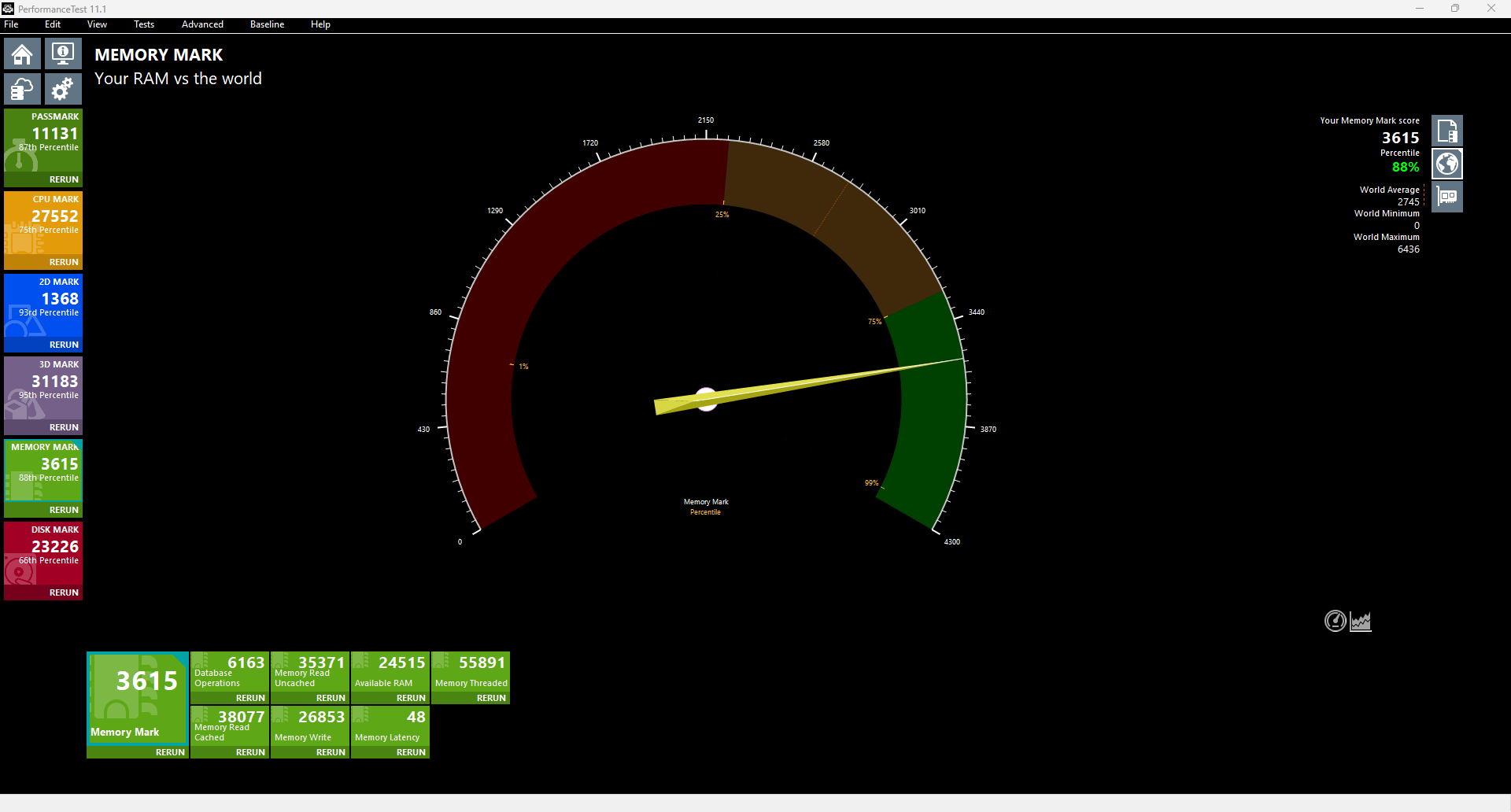1511x812 pixels.
Task: Select the large Memory Mark 3615 summary tile
Action: pyautogui.click(x=138, y=698)
